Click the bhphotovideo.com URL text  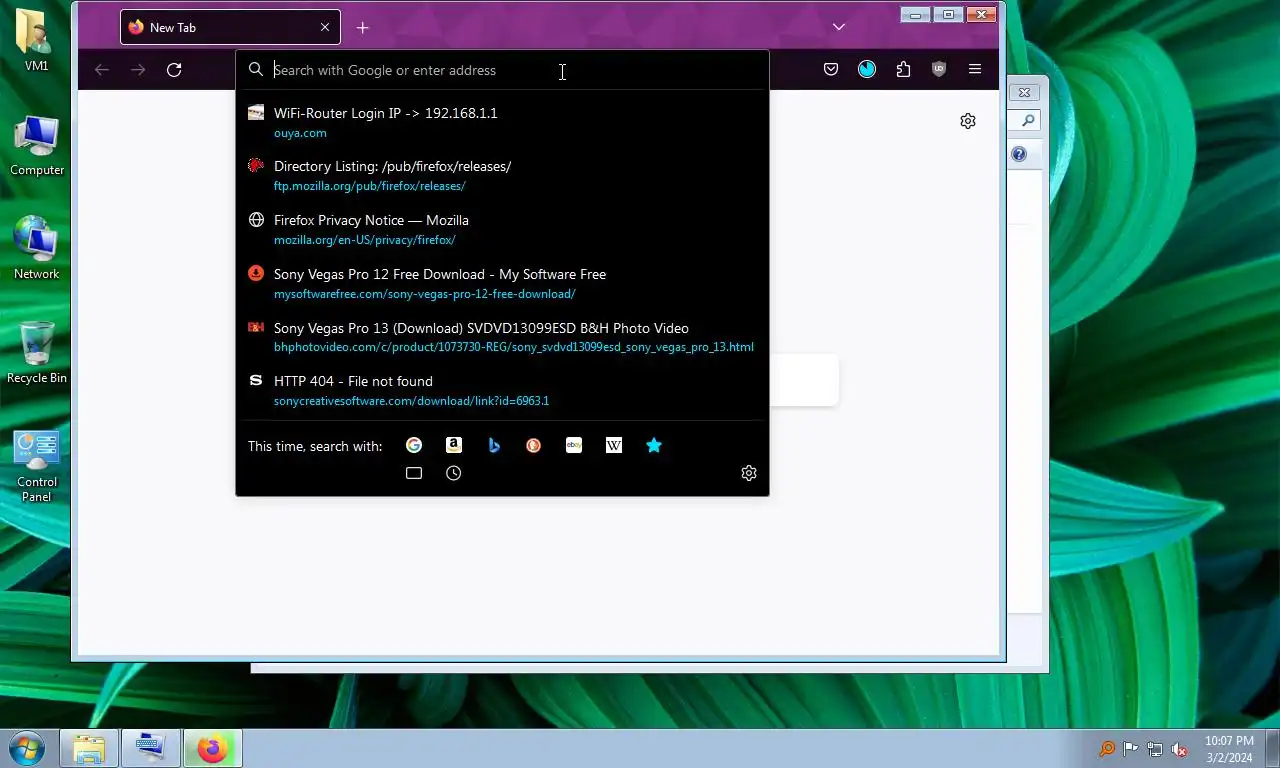click(514, 347)
